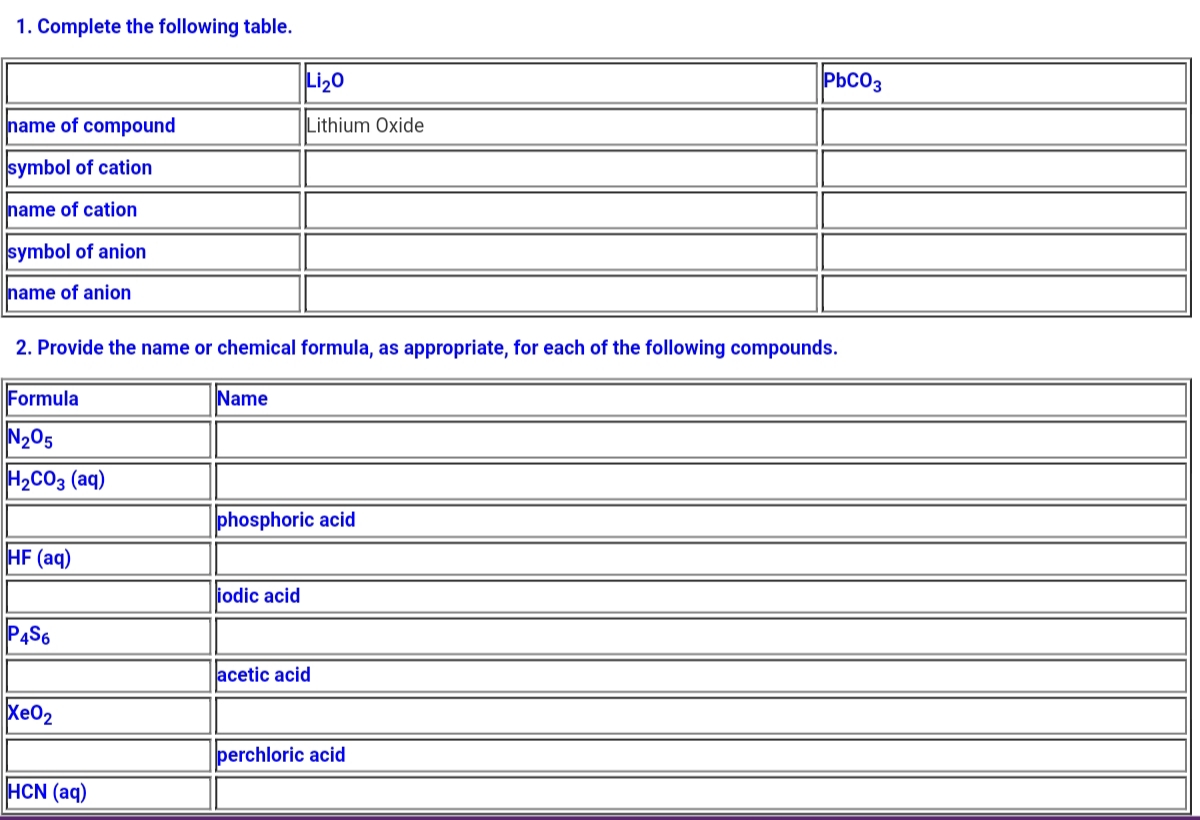Click the XeO2 formula cell

(107, 715)
